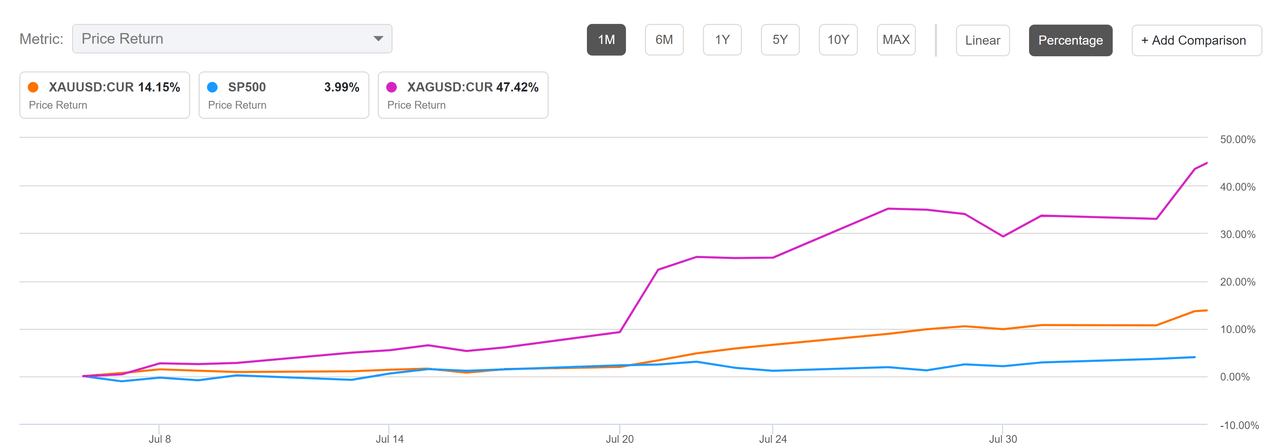Click the Jul 20 date axis label
This screenshot has height=447, width=1280.
tap(620, 438)
